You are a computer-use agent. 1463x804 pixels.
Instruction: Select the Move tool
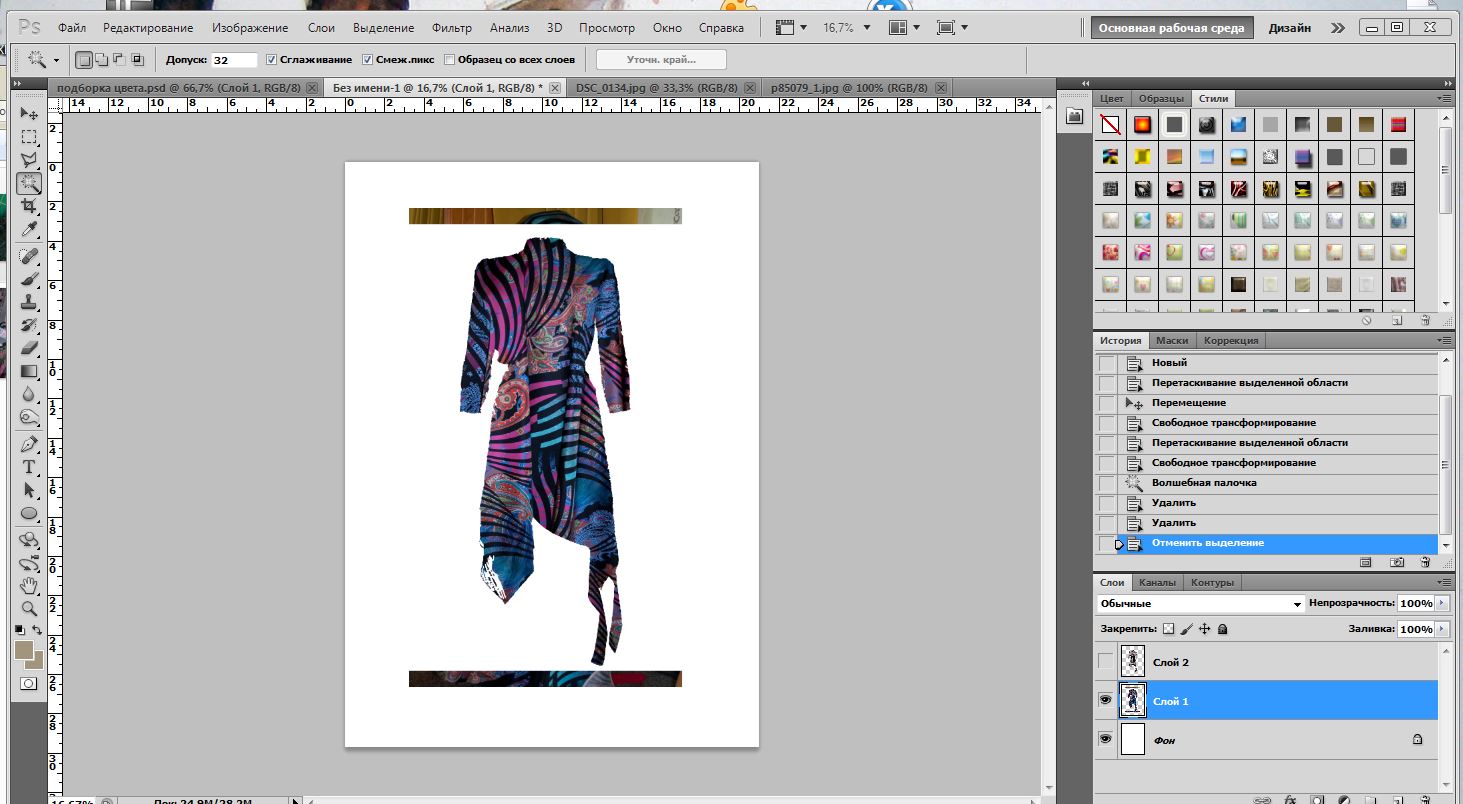coord(29,113)
